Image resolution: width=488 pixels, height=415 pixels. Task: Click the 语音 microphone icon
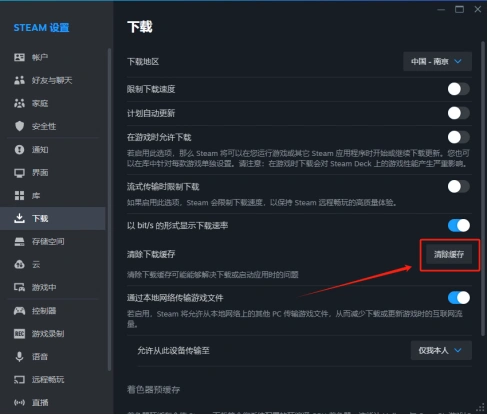coord(19,357)
